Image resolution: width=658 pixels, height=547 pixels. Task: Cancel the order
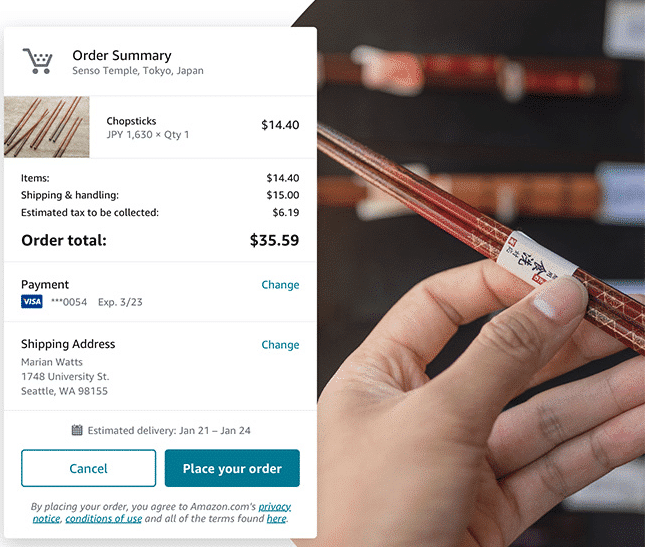tap(89, 468)
